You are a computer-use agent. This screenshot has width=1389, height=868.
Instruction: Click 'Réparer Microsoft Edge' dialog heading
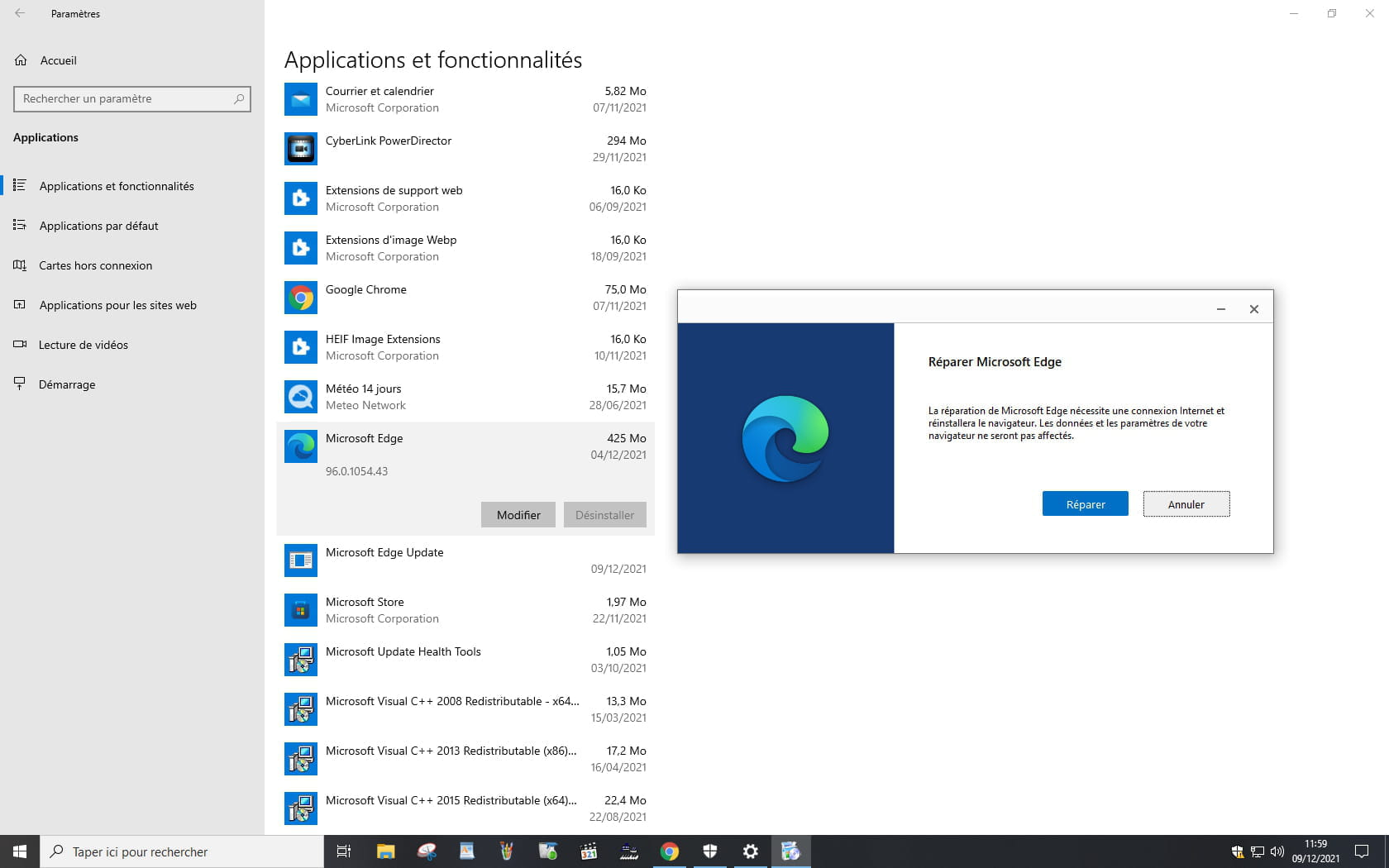pyautogui.click(x=995, y=362)
